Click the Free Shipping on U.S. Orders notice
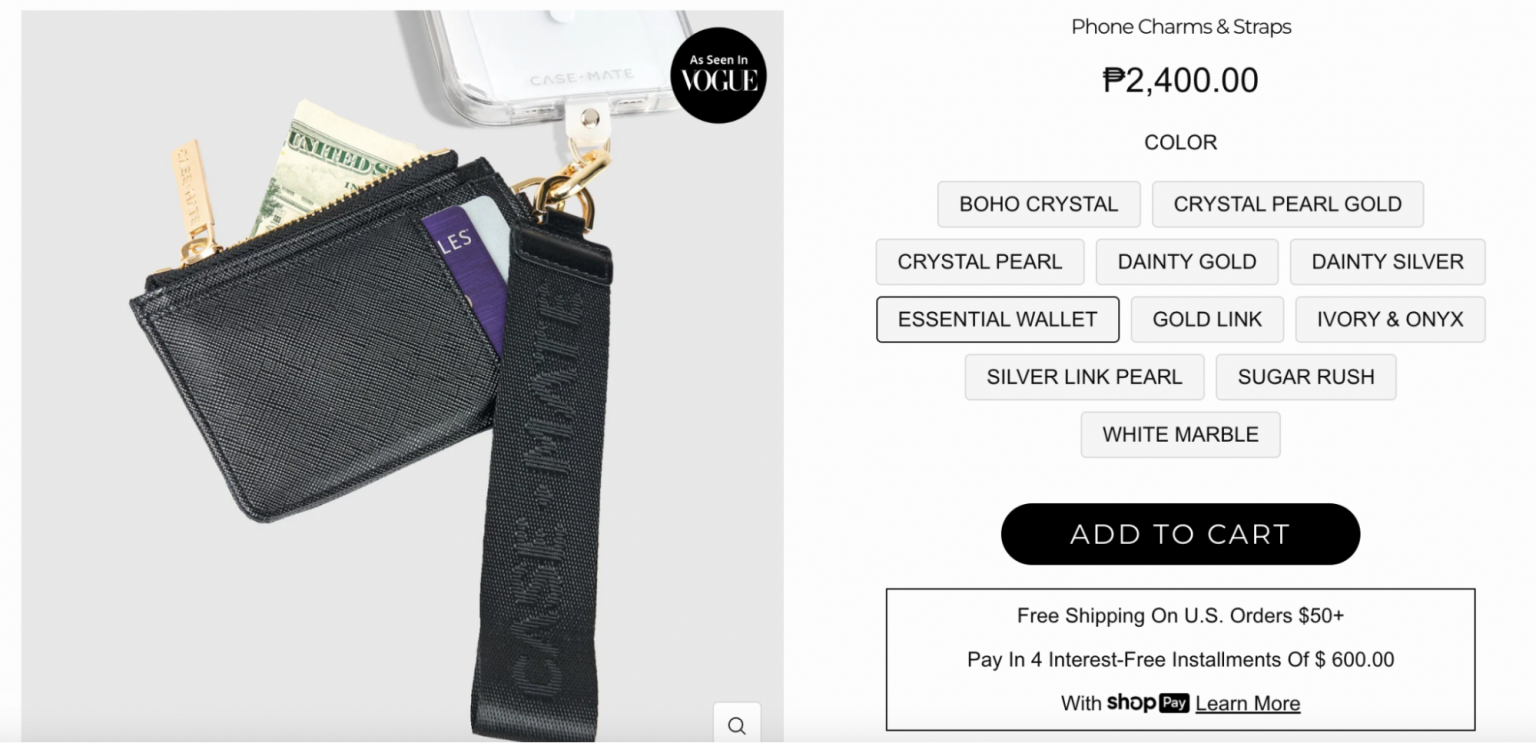Image resolution: width=1536 pixels, height=743 pixels. click(1180, 616)
